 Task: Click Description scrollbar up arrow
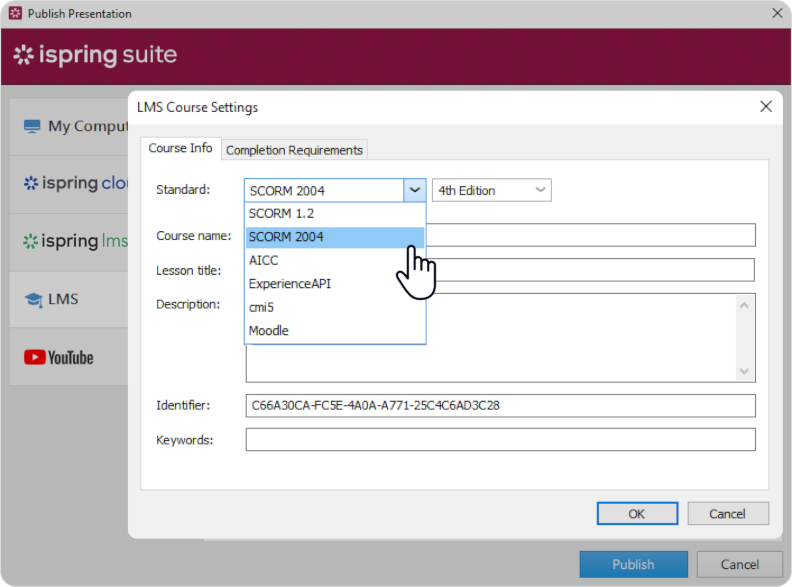pyautogui.click(x=744, y=305)
